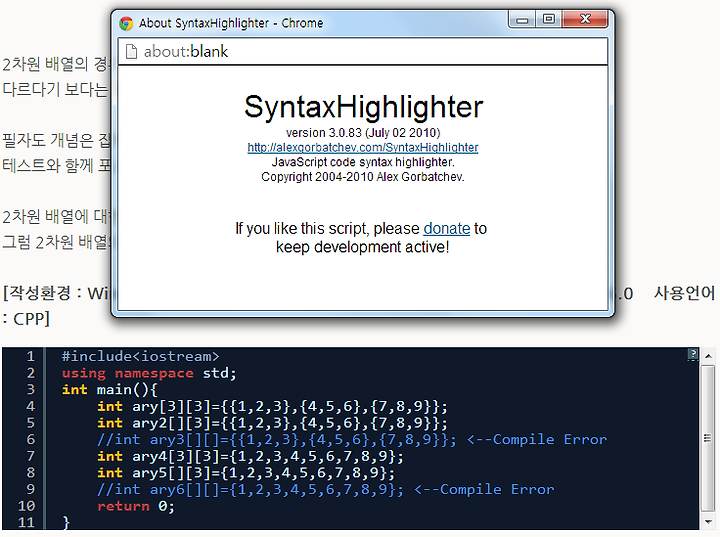Screen dimensions: 720x537
Task: Click the 'using namespace std;' code line
Action: [x=149, y=373]
